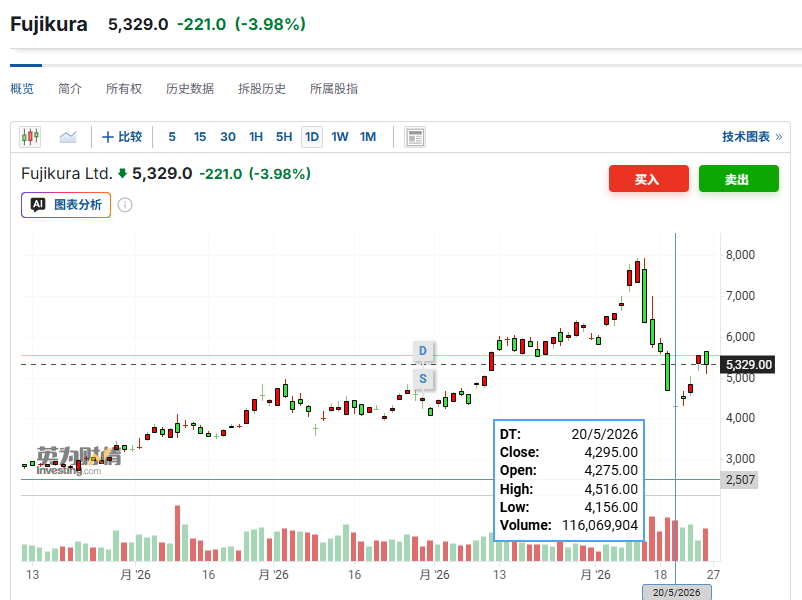The height and width of the screenshot is (600, 802).
Task: Open the 所有权 ownership tab
Action: coord(124,88)
